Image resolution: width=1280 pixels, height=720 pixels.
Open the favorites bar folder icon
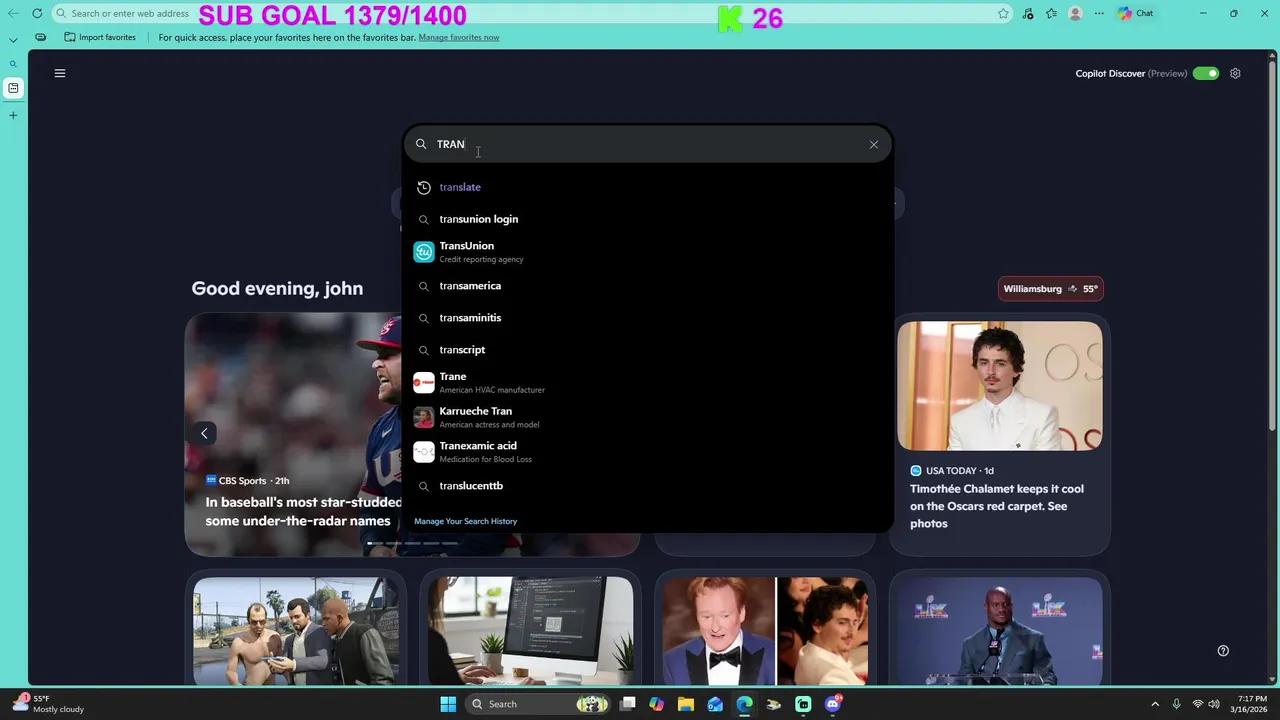click(x=40, y=37)
